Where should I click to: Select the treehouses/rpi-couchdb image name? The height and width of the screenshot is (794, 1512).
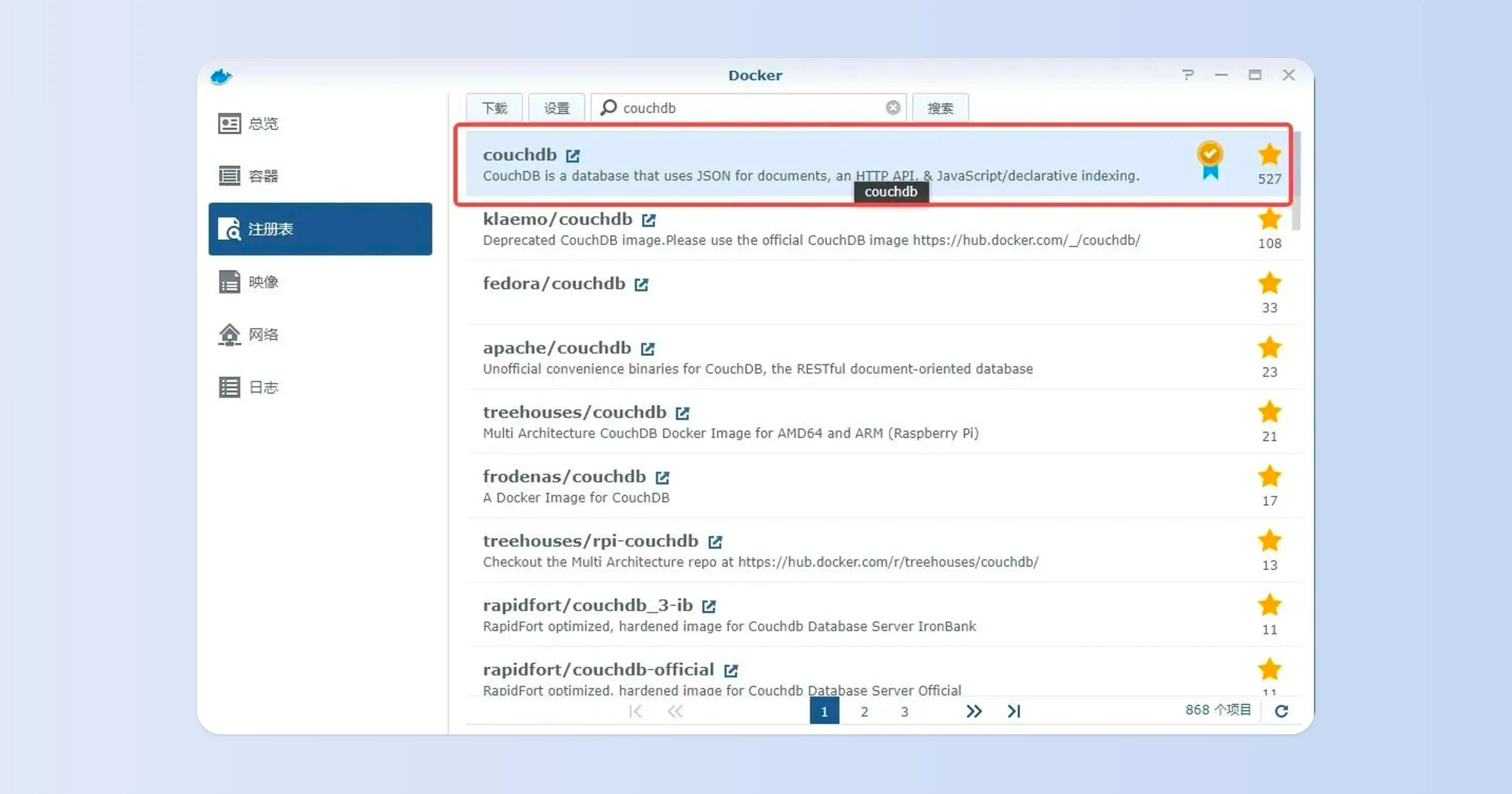click(591, 541)
